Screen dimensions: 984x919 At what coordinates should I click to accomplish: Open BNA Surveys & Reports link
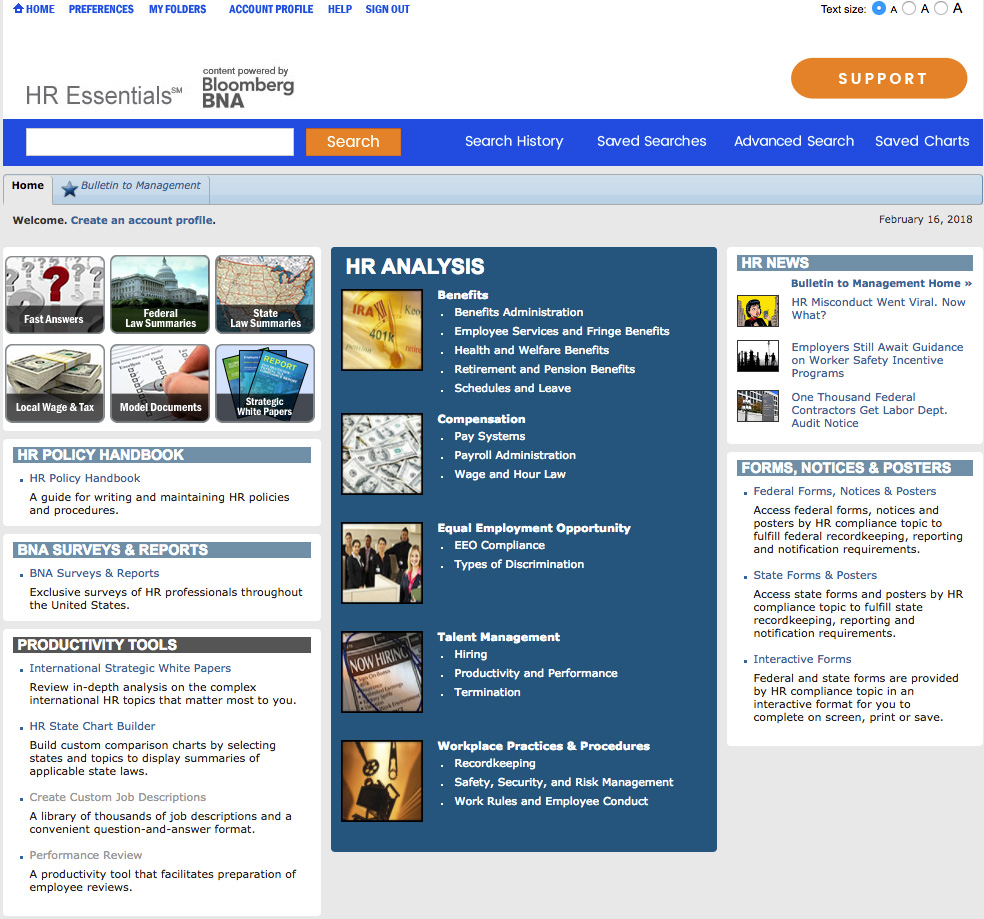tap(94, 573)
